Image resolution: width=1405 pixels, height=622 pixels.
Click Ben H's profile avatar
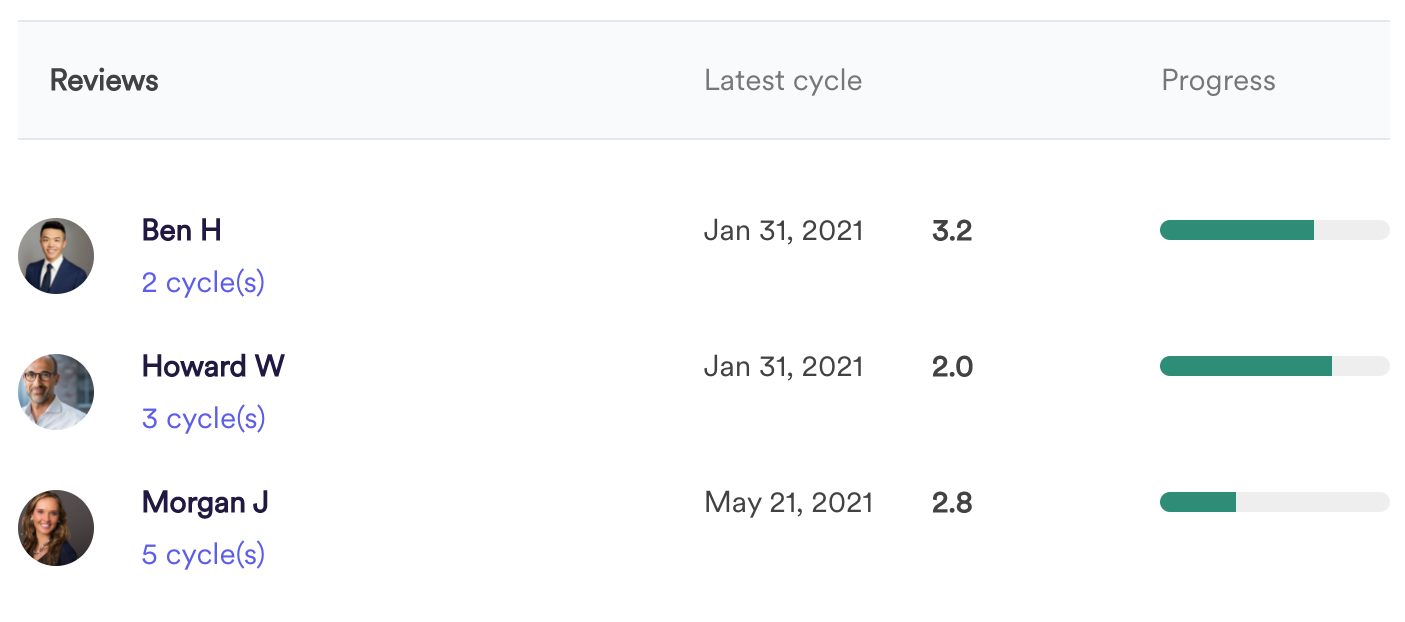point(56,256)
